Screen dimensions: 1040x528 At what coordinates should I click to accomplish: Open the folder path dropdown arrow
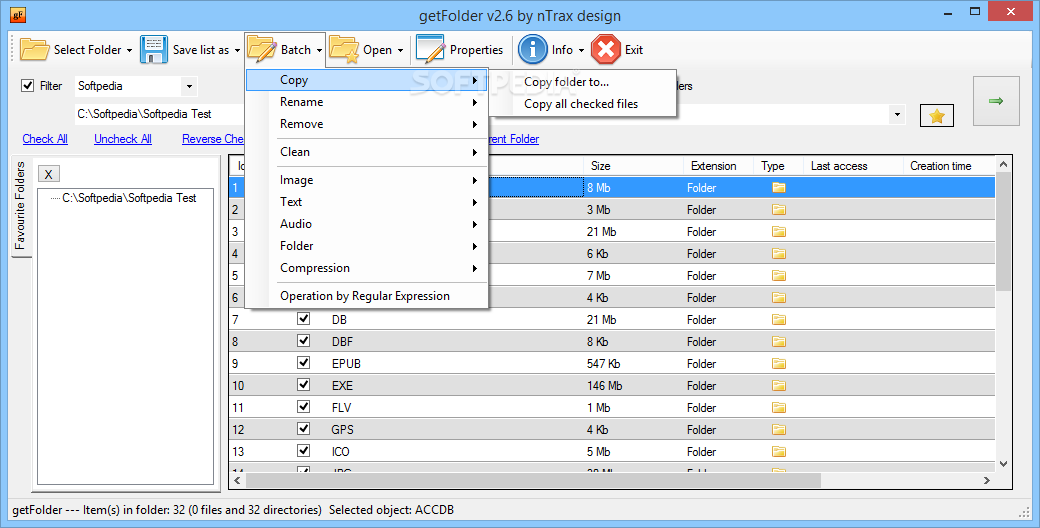click(897, 114)
